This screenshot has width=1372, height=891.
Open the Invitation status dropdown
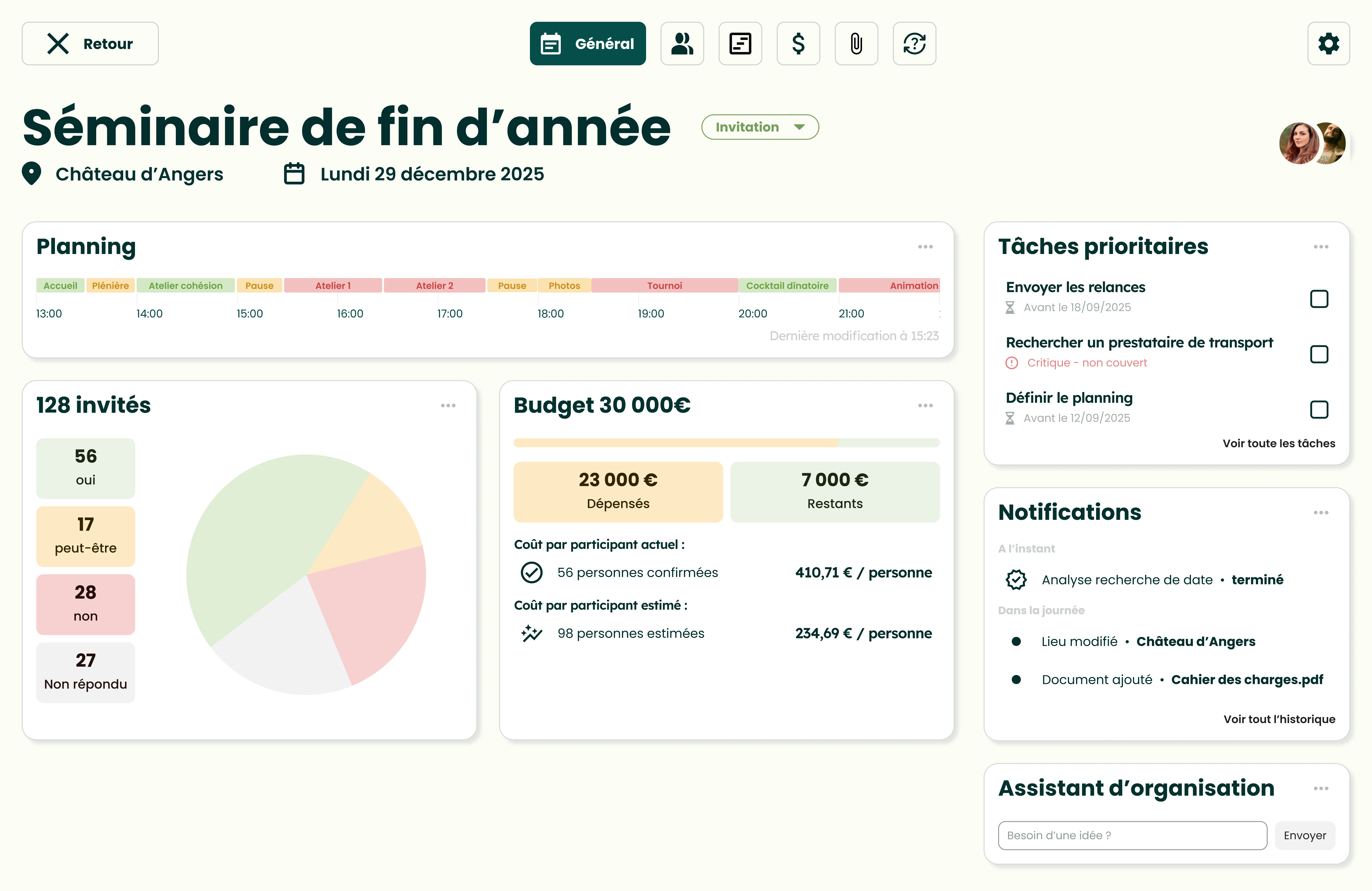coord(759,127)
